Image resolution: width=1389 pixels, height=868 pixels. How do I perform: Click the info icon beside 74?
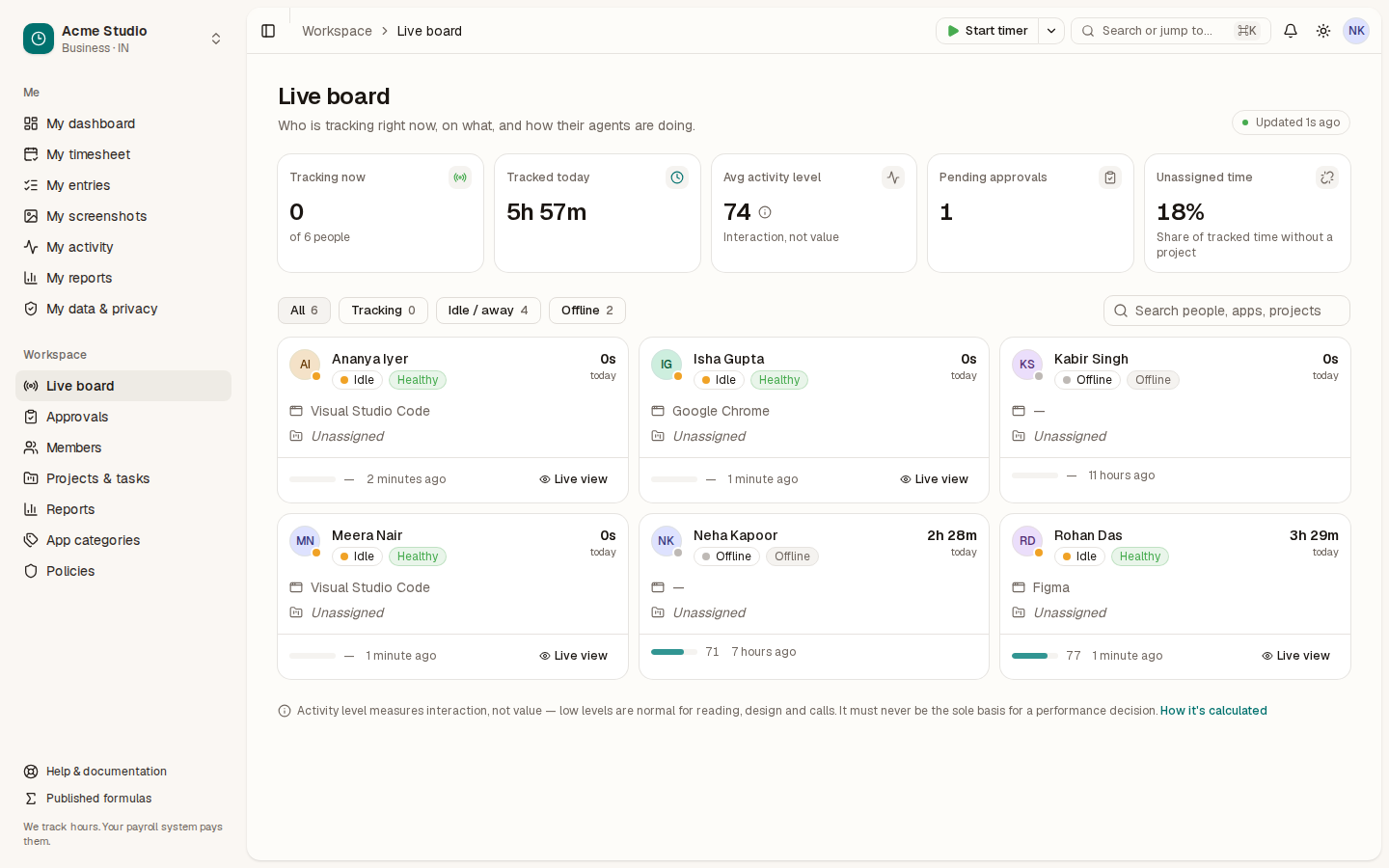click(765, 212)
